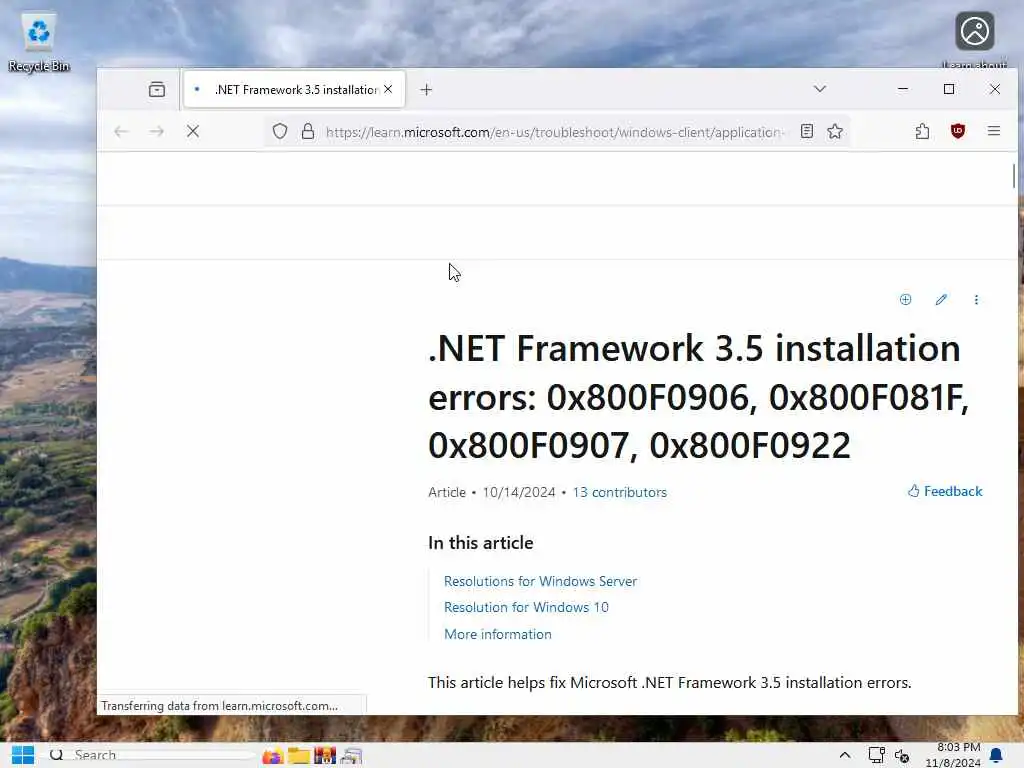Viewport: 1024px width, 768px height.
Task: Close the .NET Framework 3.5 tab
Action: [x=388, y=89]
